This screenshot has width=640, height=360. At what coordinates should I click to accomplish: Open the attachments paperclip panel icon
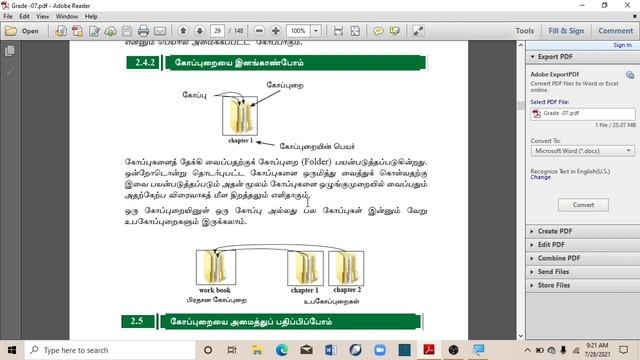click(10, 72)
